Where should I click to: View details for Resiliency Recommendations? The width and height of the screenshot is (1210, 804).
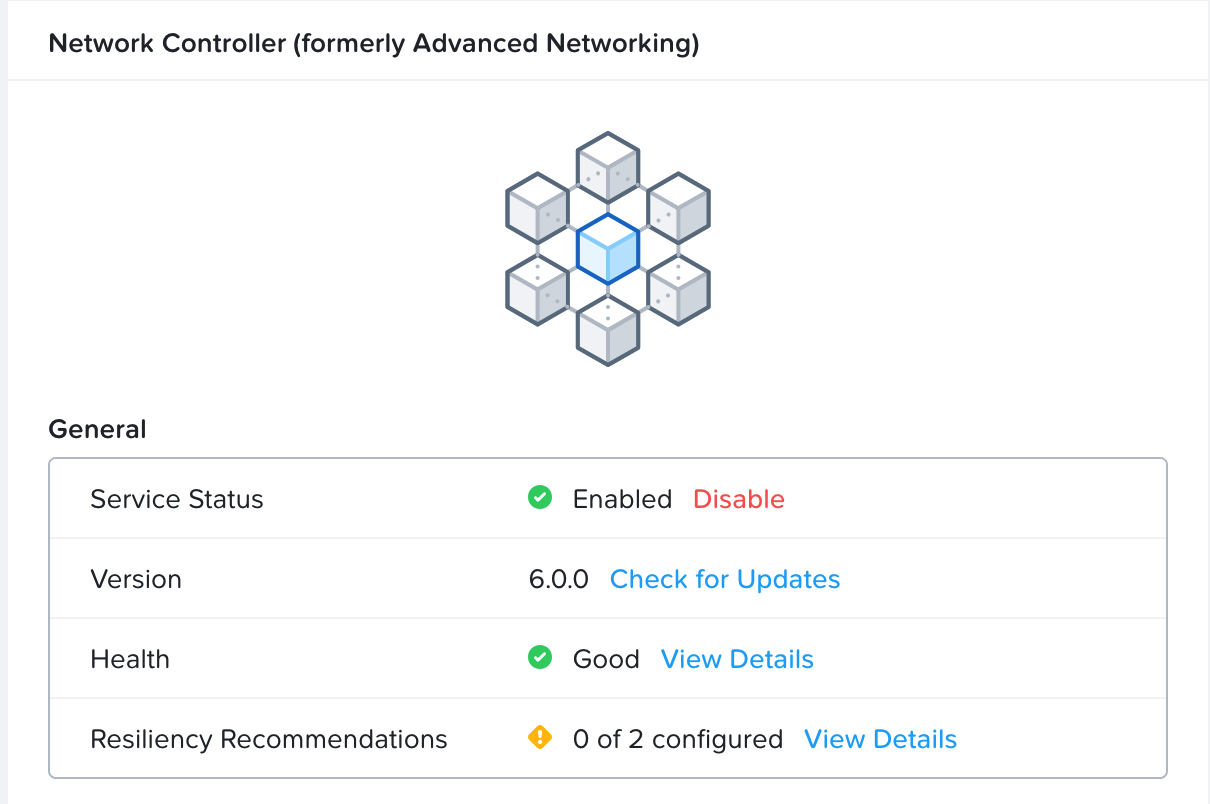pos(880,738)
